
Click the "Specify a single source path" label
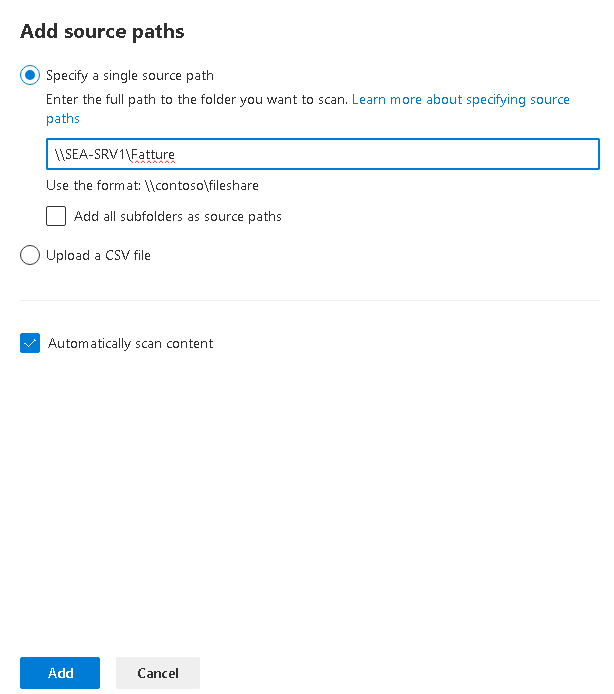[130, 76]
